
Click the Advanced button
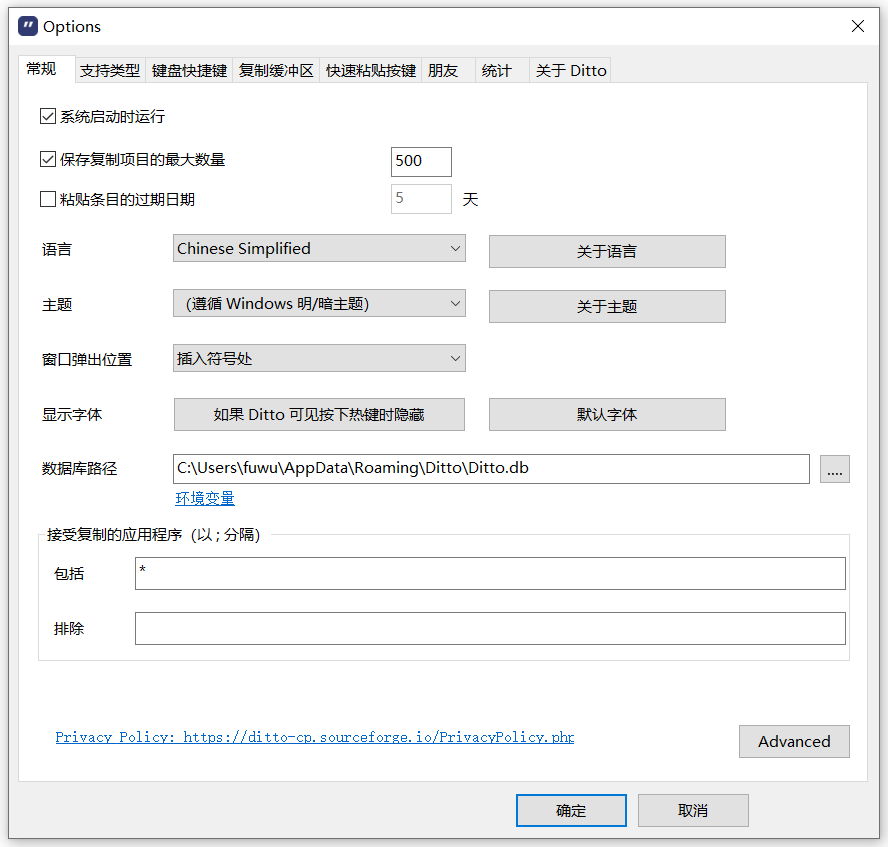(x=794, y=741)
